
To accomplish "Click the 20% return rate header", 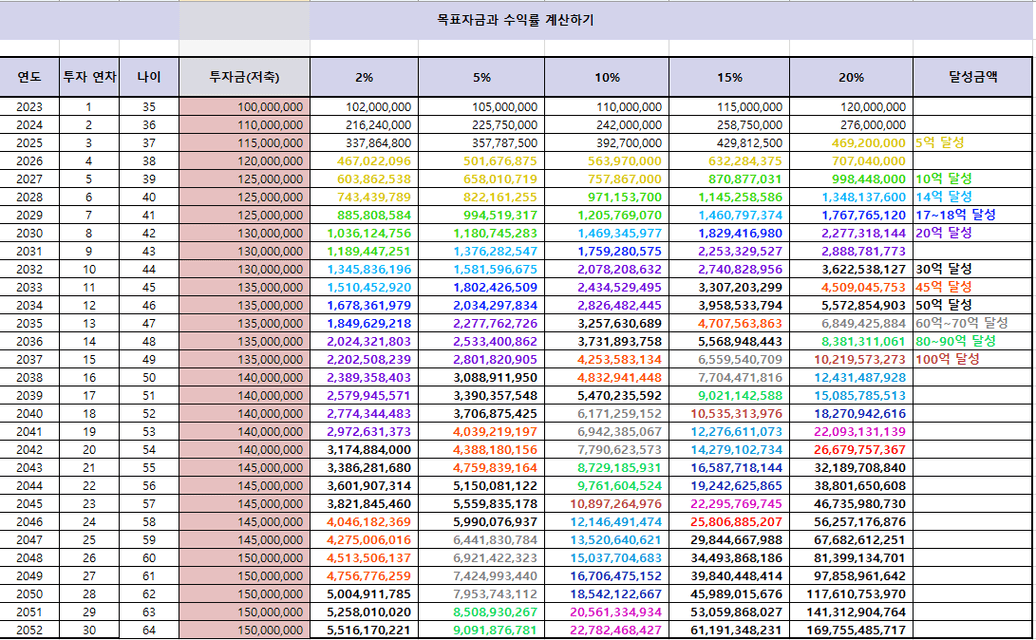I will point(850,77).
